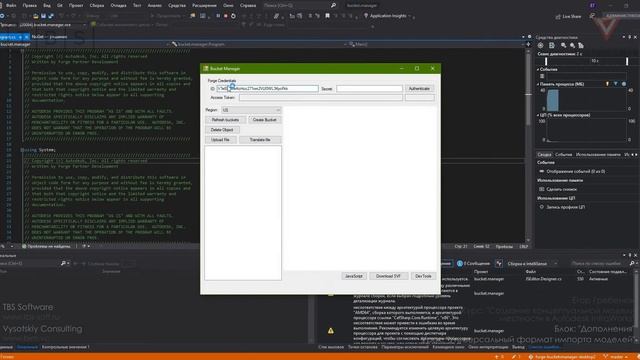Click the bookmark toolbar icon

(327, 16)
